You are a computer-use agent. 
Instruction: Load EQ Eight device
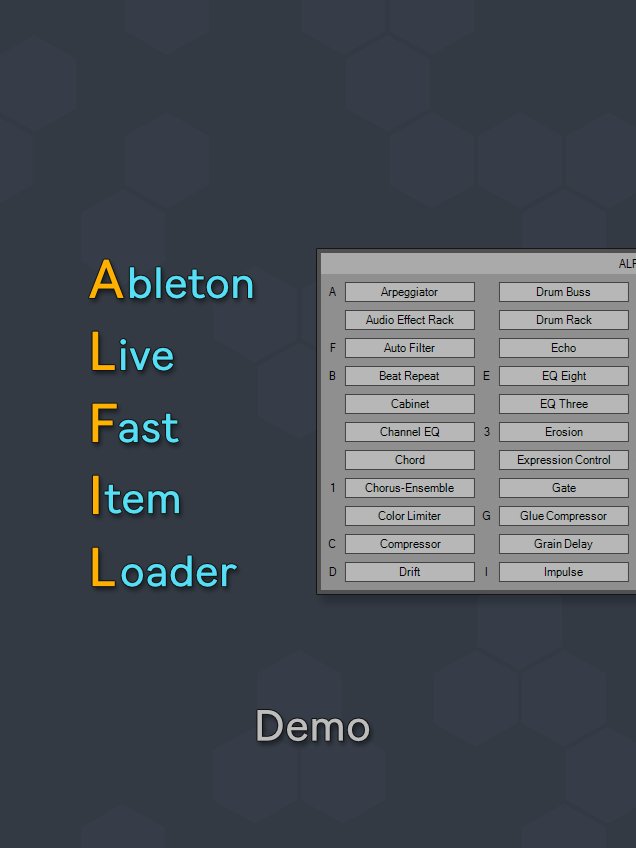click(564, 376)
